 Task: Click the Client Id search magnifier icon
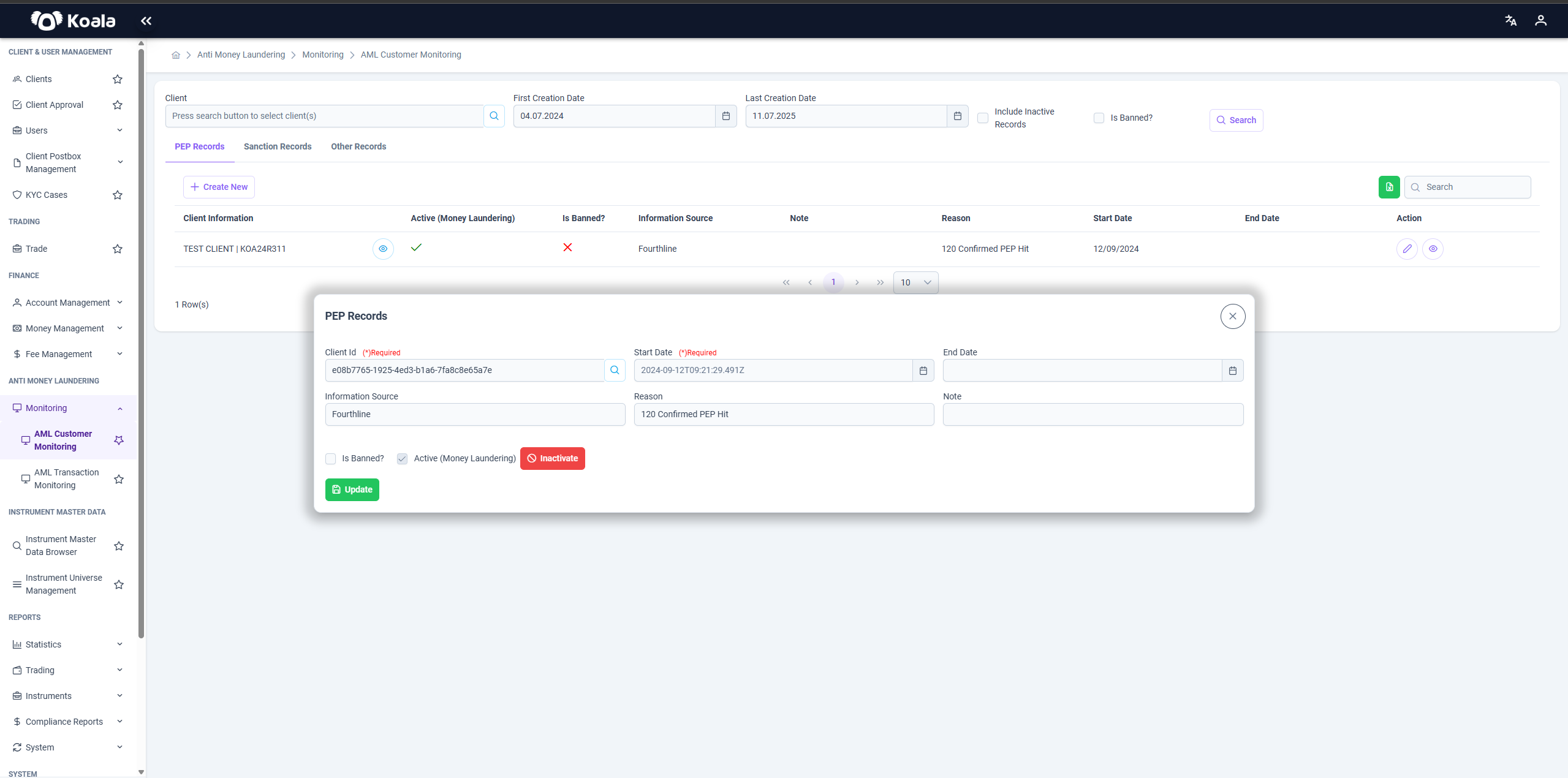click(x=615, y=371)
